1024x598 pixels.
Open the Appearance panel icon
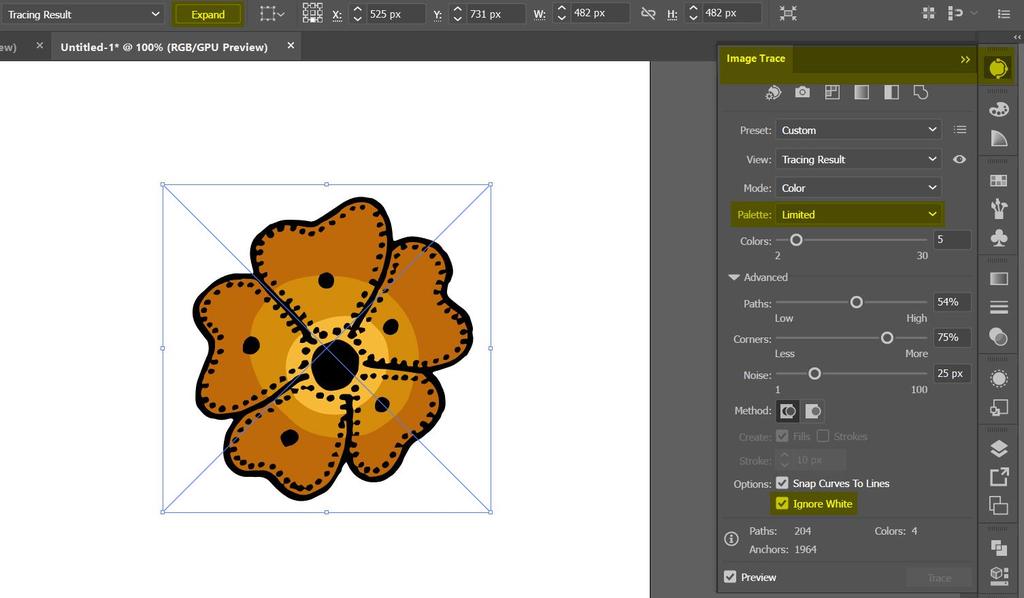[999, 379]
